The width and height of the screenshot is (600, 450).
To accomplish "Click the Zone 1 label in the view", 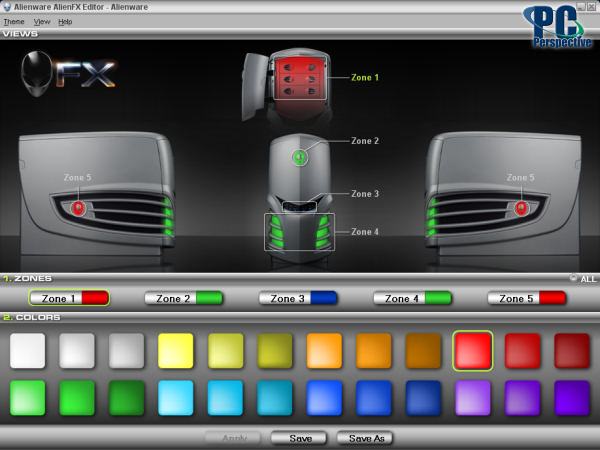I will click(x=365, y=78).
